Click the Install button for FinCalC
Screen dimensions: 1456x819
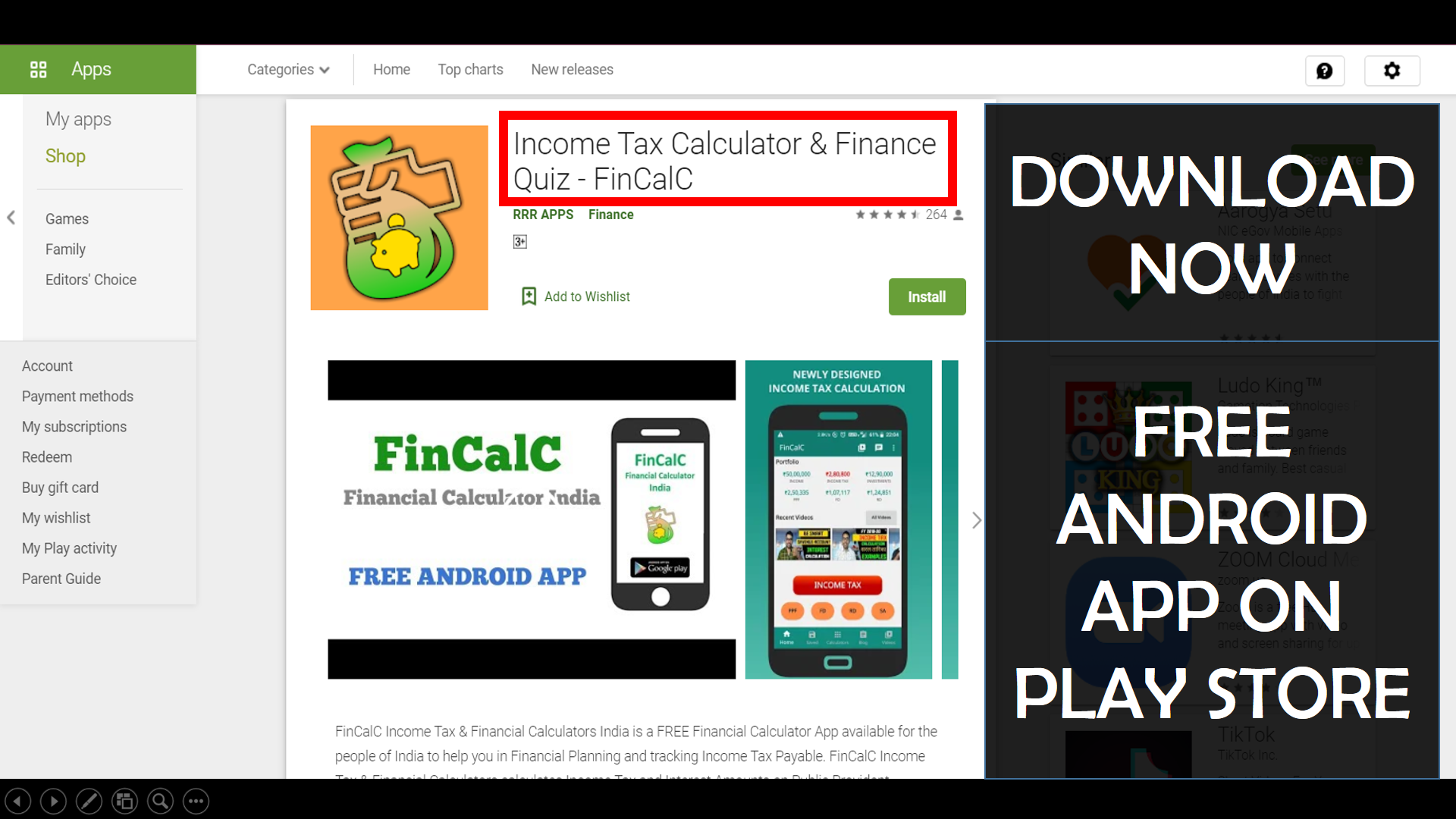point(925,296)
